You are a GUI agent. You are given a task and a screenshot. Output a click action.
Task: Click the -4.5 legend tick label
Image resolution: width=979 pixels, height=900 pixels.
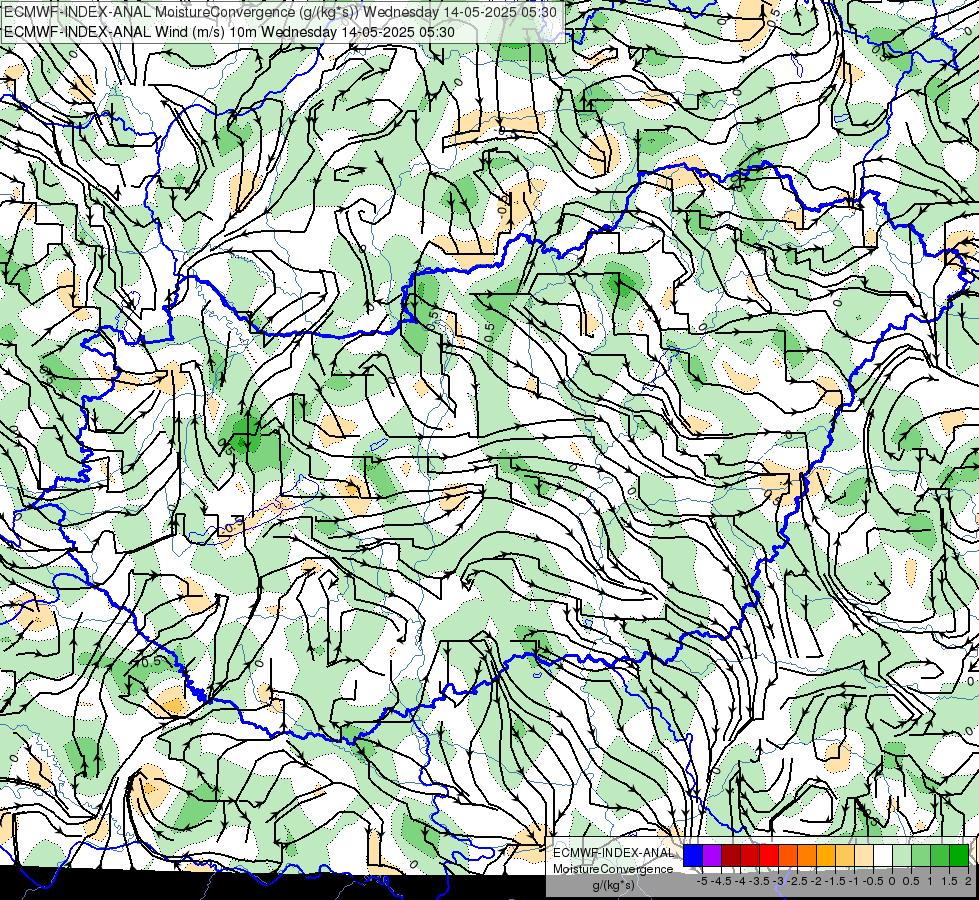click(x=721, y=881)
